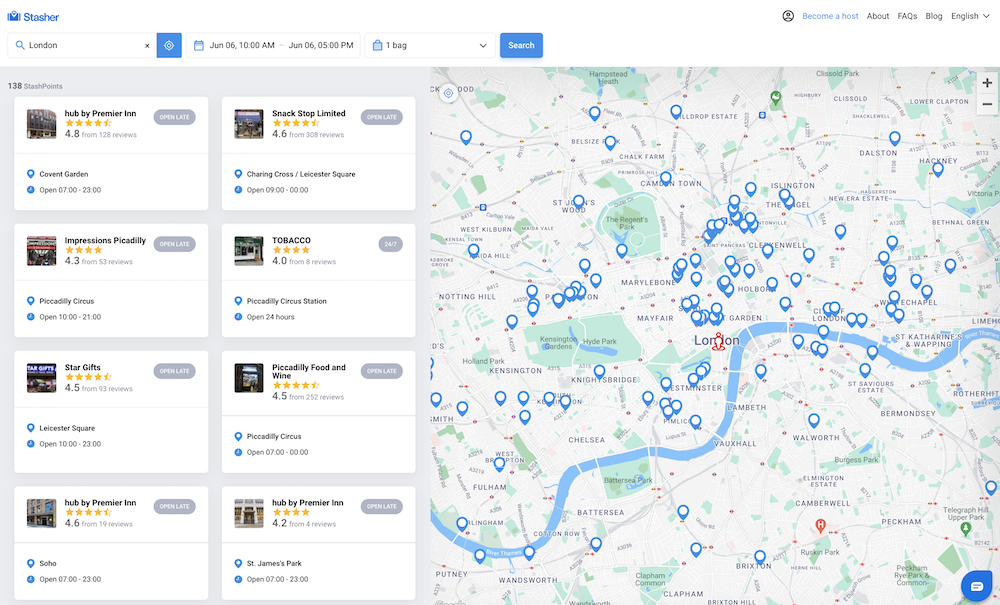1000x605 pixels.
Task: Click map pin near Hackney
Action: point(938,169)
